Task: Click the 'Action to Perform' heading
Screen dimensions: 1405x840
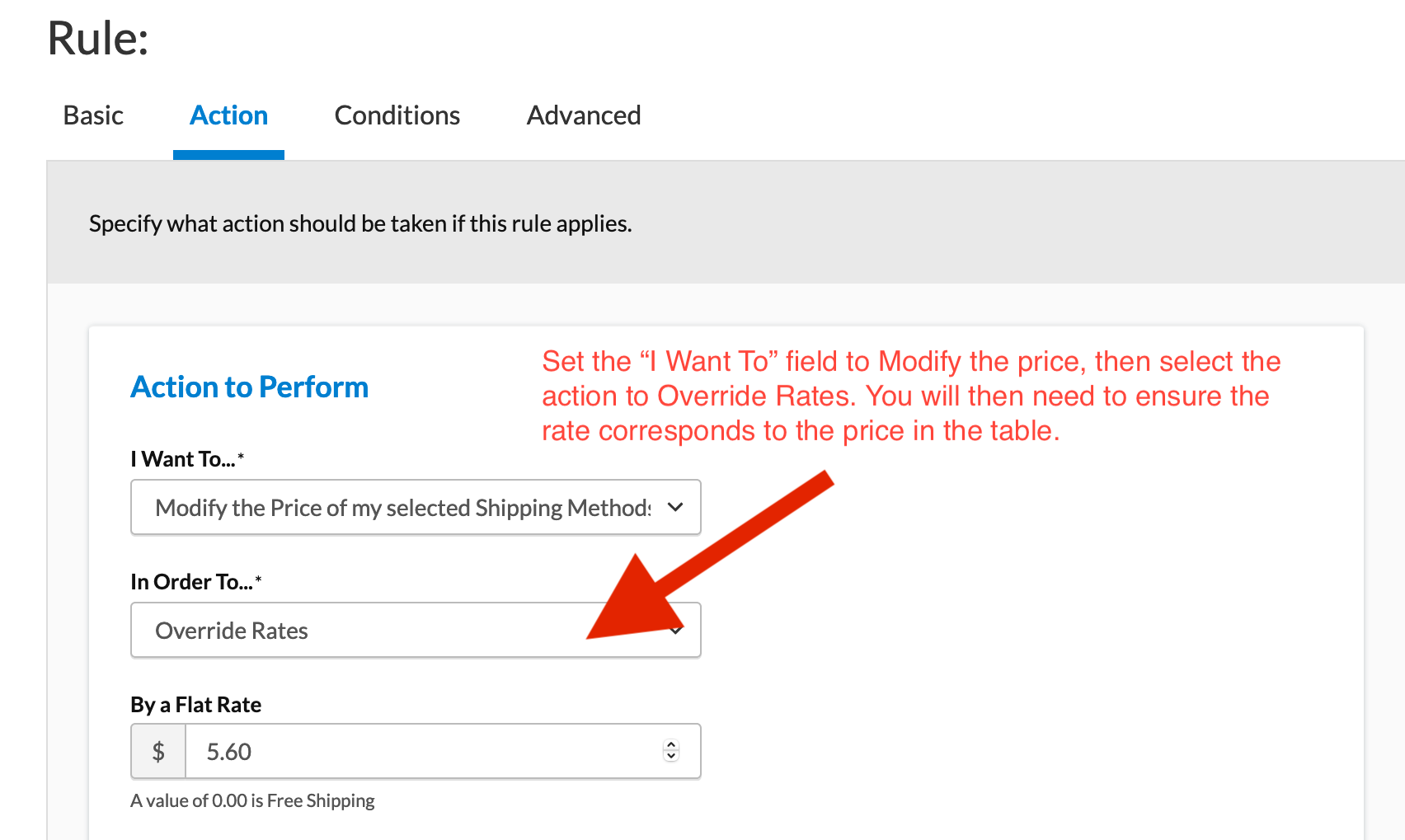Action: pyautogui.click(x=249, y=387)
